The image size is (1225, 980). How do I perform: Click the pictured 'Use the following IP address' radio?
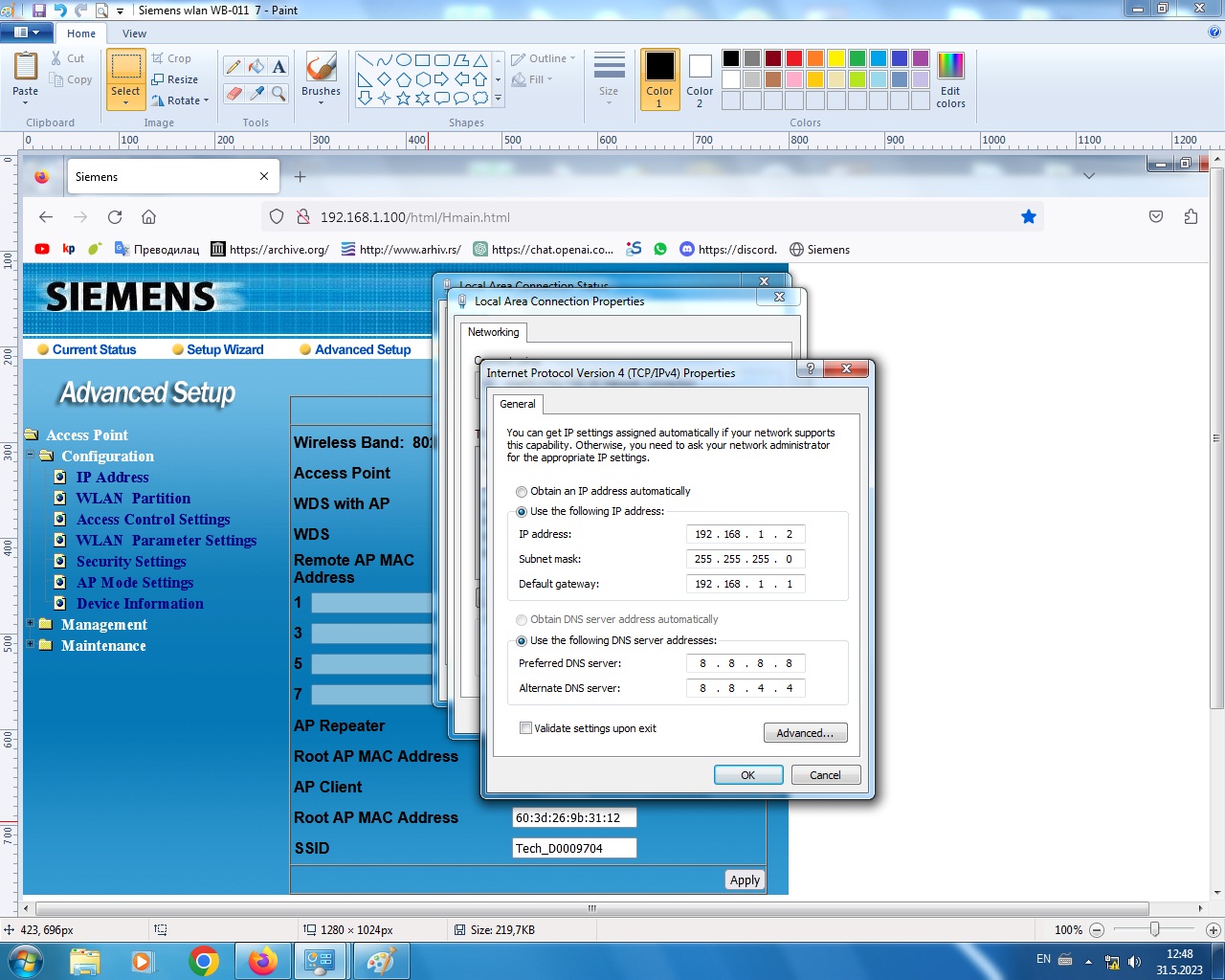[x=522, y=512]
